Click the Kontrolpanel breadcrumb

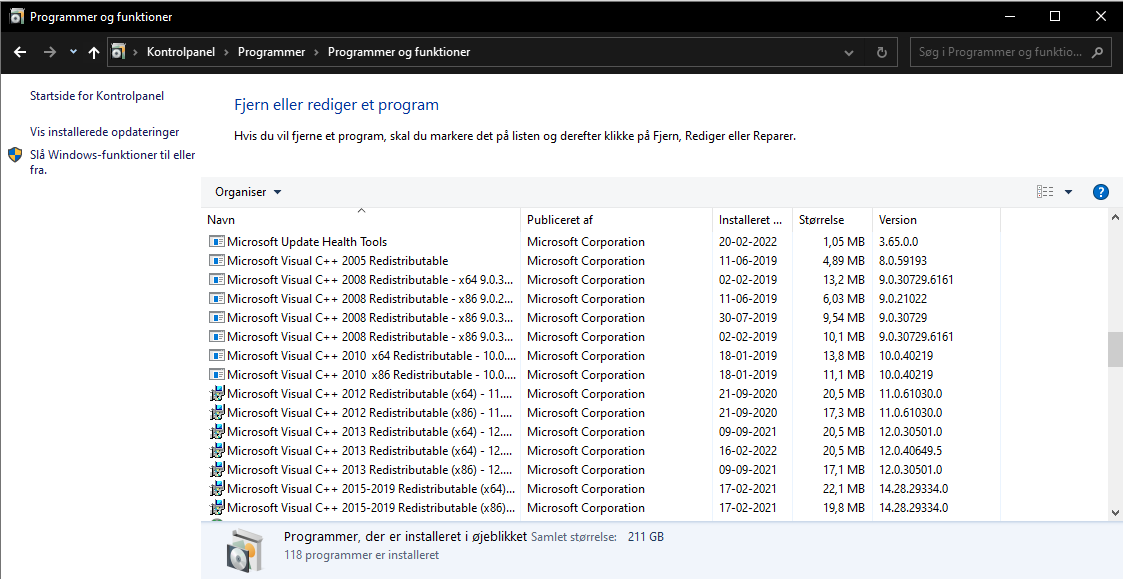tap(180, 52)
